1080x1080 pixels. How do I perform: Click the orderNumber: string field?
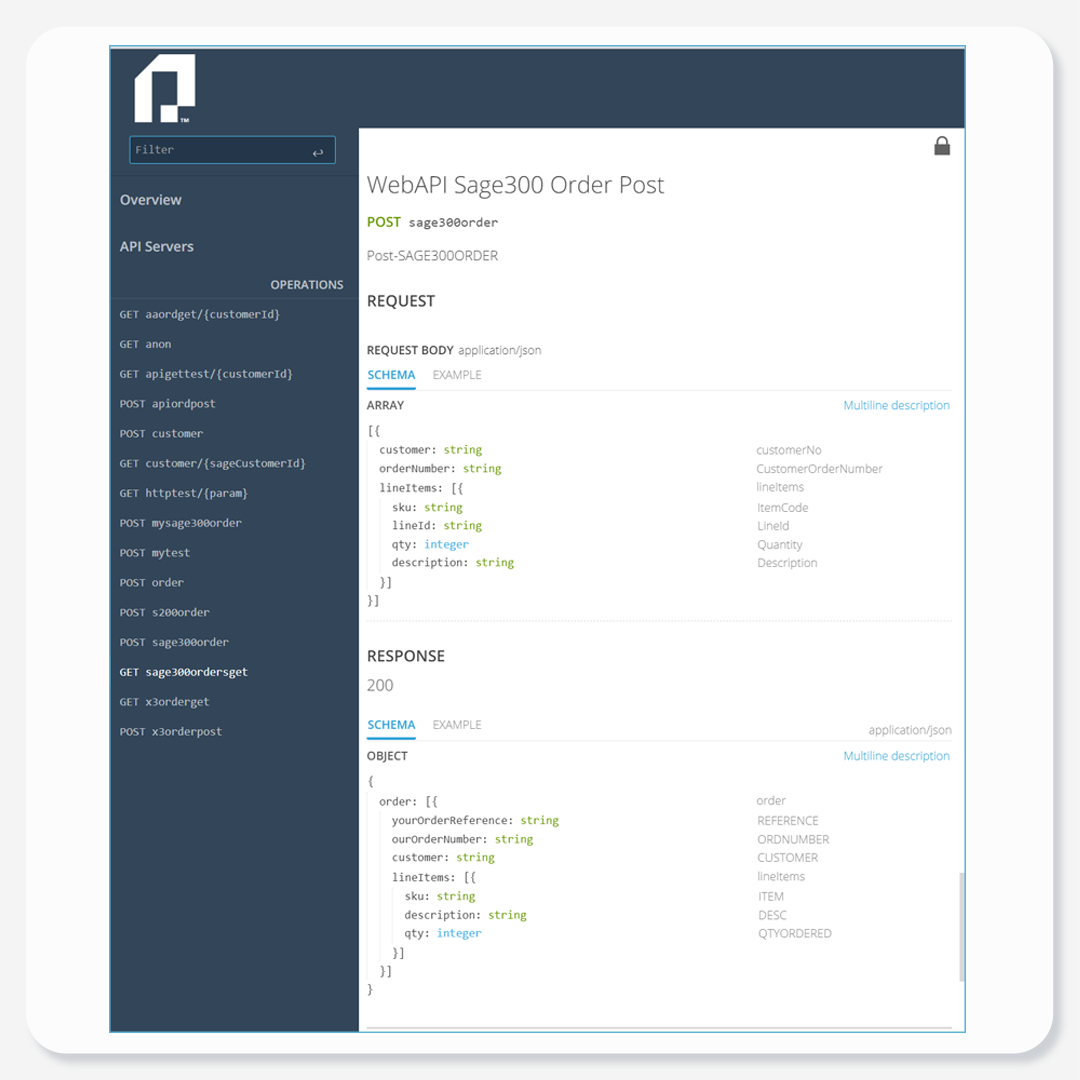click(x=440, y=469)
